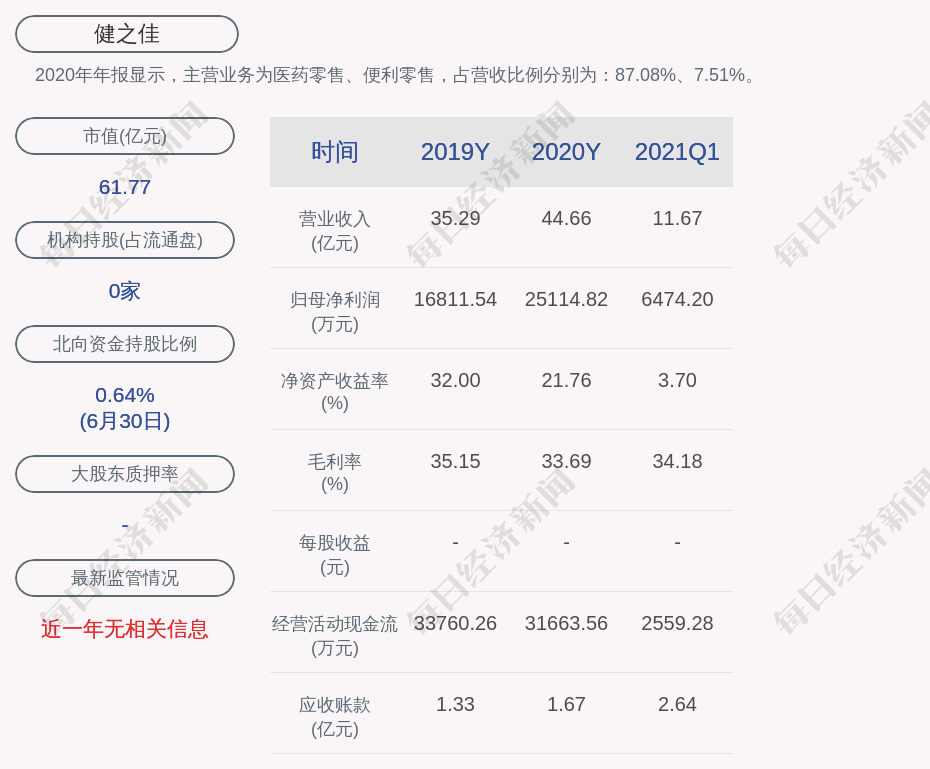Click the 应收账款 row label
This screenshot has height=769, width=930.
point(335,716)
